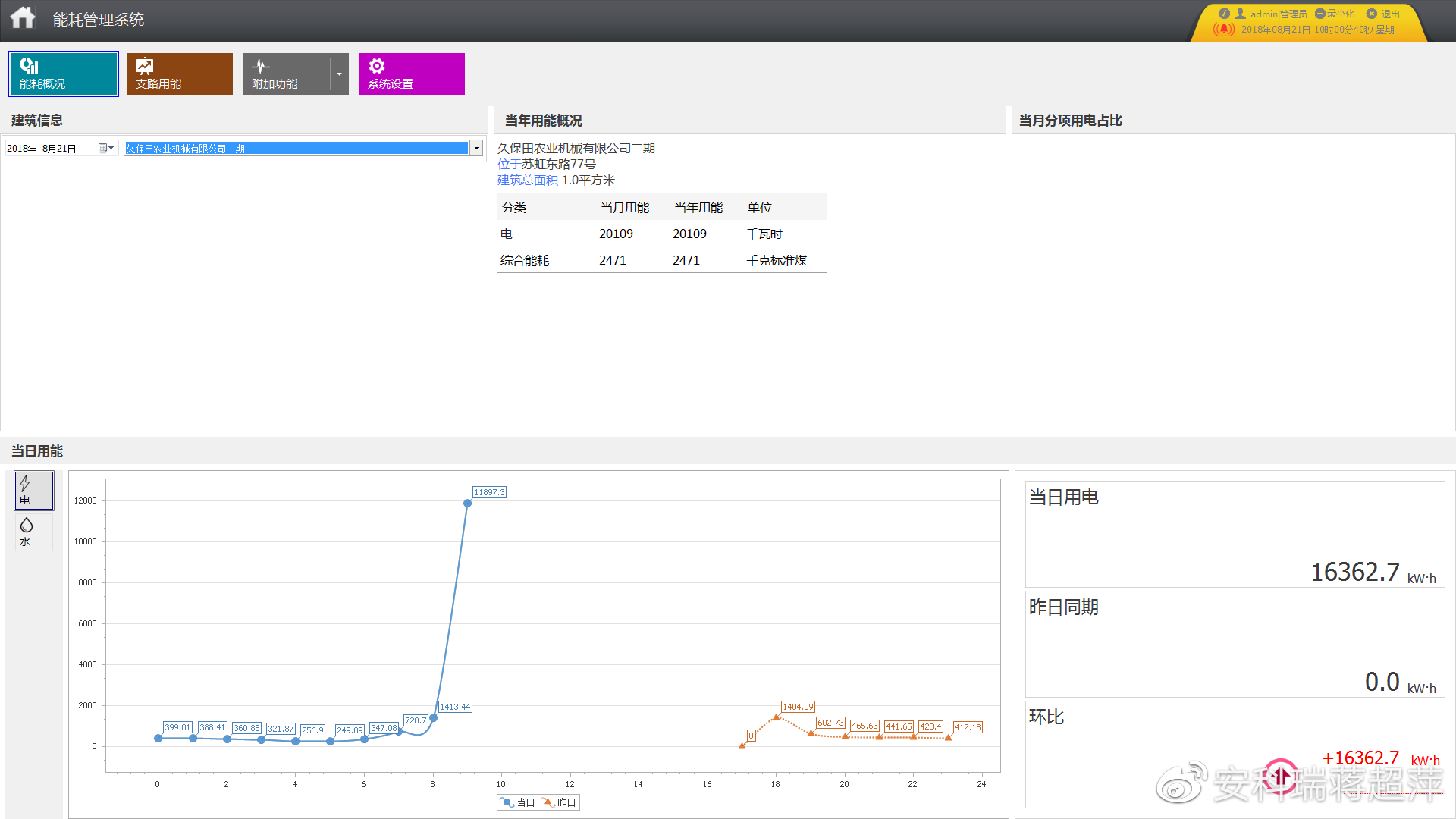
Task: Click the admin user icon
Action: (1241, 14)
